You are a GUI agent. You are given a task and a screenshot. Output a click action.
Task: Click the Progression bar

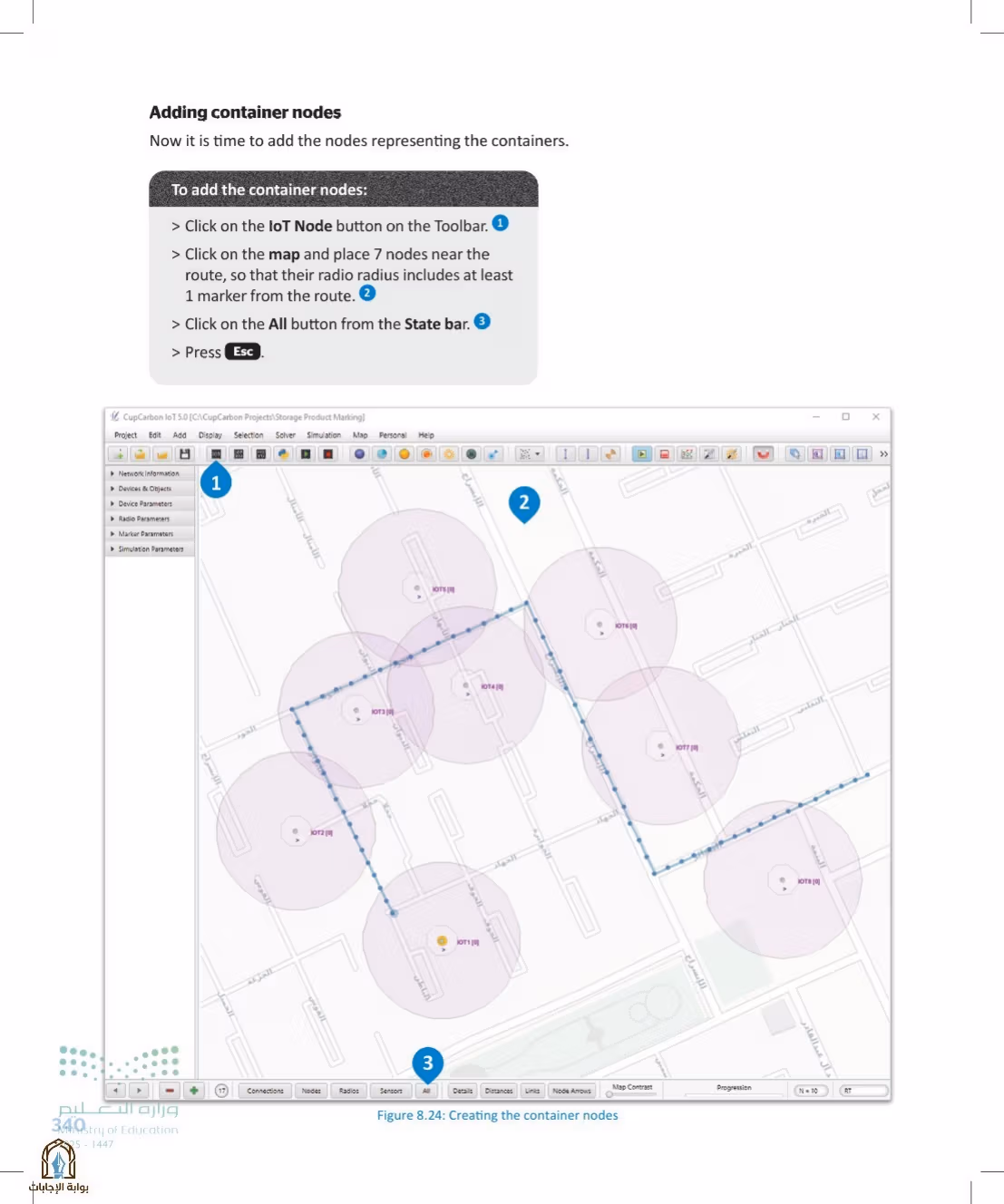click(734, 1094)
